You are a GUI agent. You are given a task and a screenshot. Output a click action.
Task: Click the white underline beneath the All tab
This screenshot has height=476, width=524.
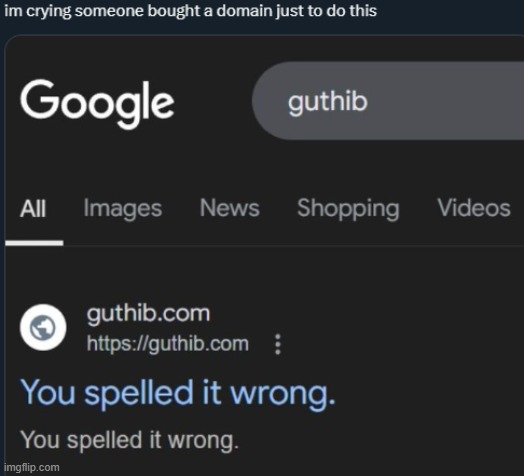(34, 243)
